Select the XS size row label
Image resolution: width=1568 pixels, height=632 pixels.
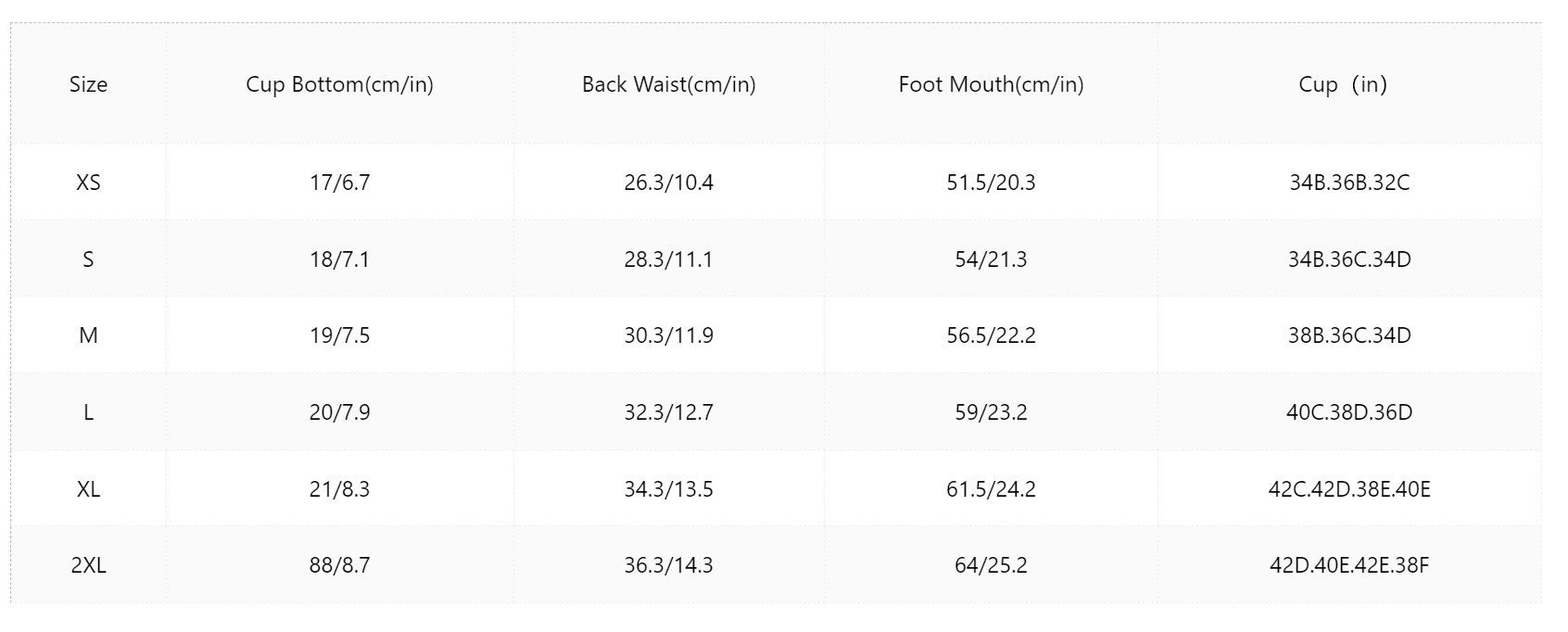point(88,183)
